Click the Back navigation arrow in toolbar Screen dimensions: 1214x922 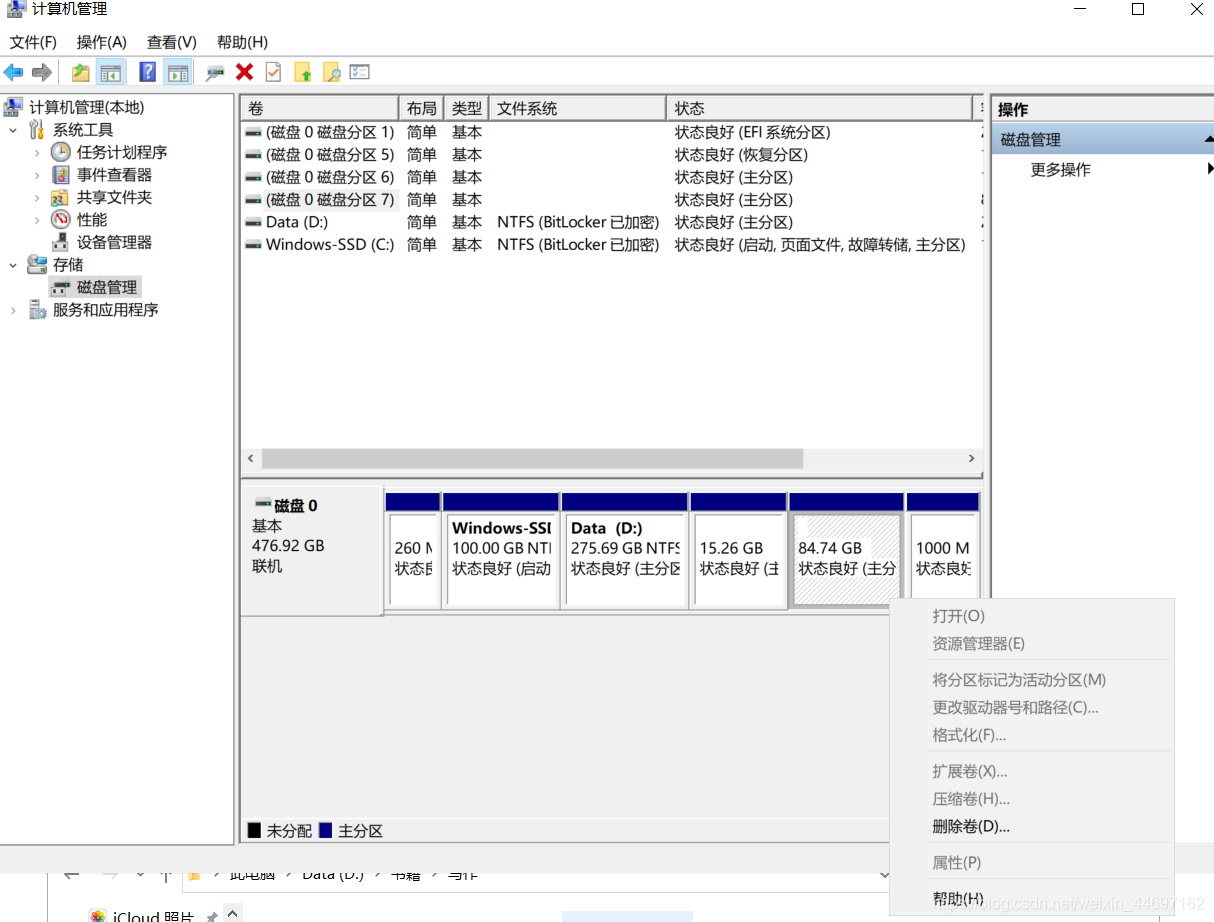point(13,71)
